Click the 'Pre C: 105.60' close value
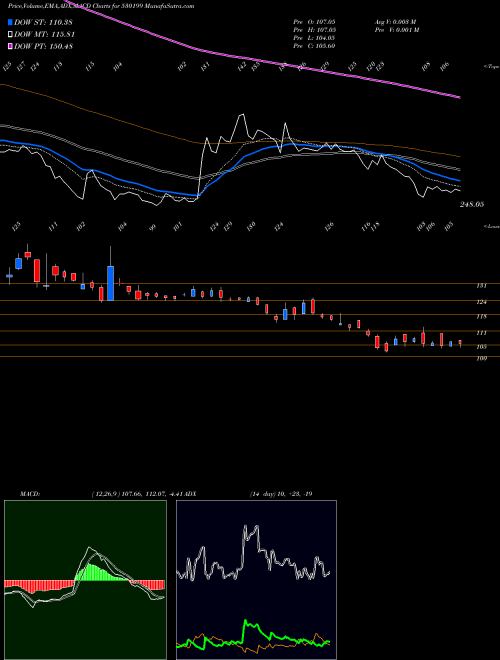This screenshot has width=500, height=660. click(314, 46)
